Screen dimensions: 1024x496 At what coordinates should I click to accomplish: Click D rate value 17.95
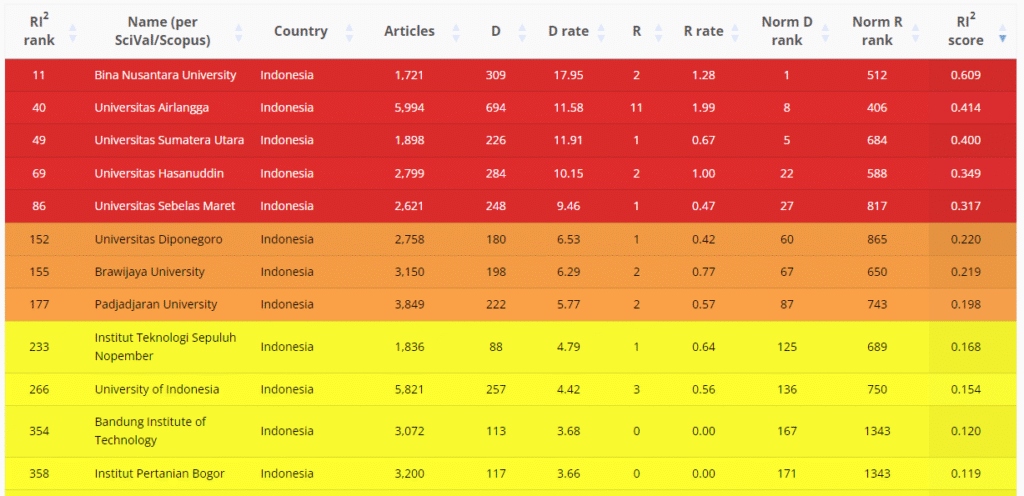pos(568,75)
